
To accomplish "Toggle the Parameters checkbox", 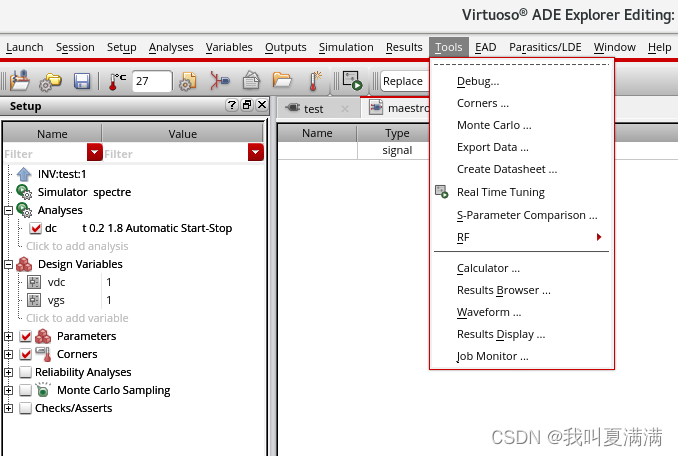I will (x=26, y=336).
